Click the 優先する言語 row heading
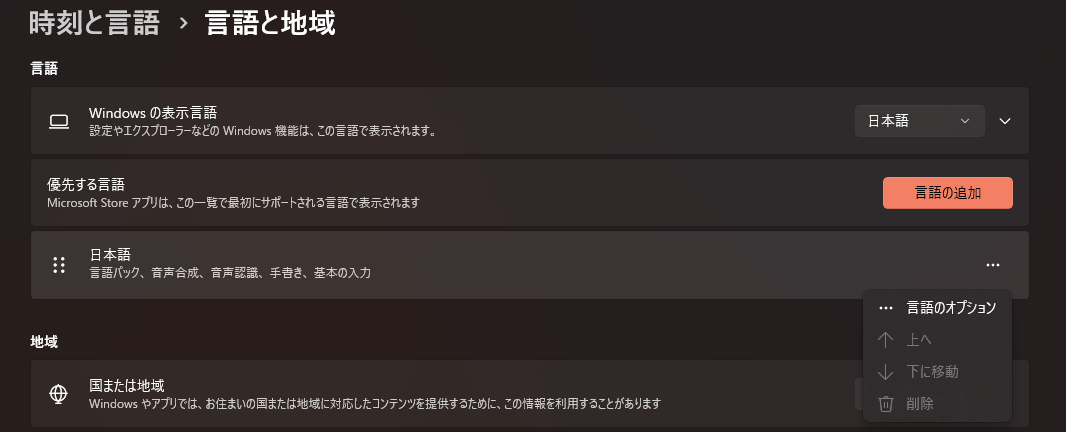Image resolution: width=1066 pixels, height=432 pixels. [86, 185]
